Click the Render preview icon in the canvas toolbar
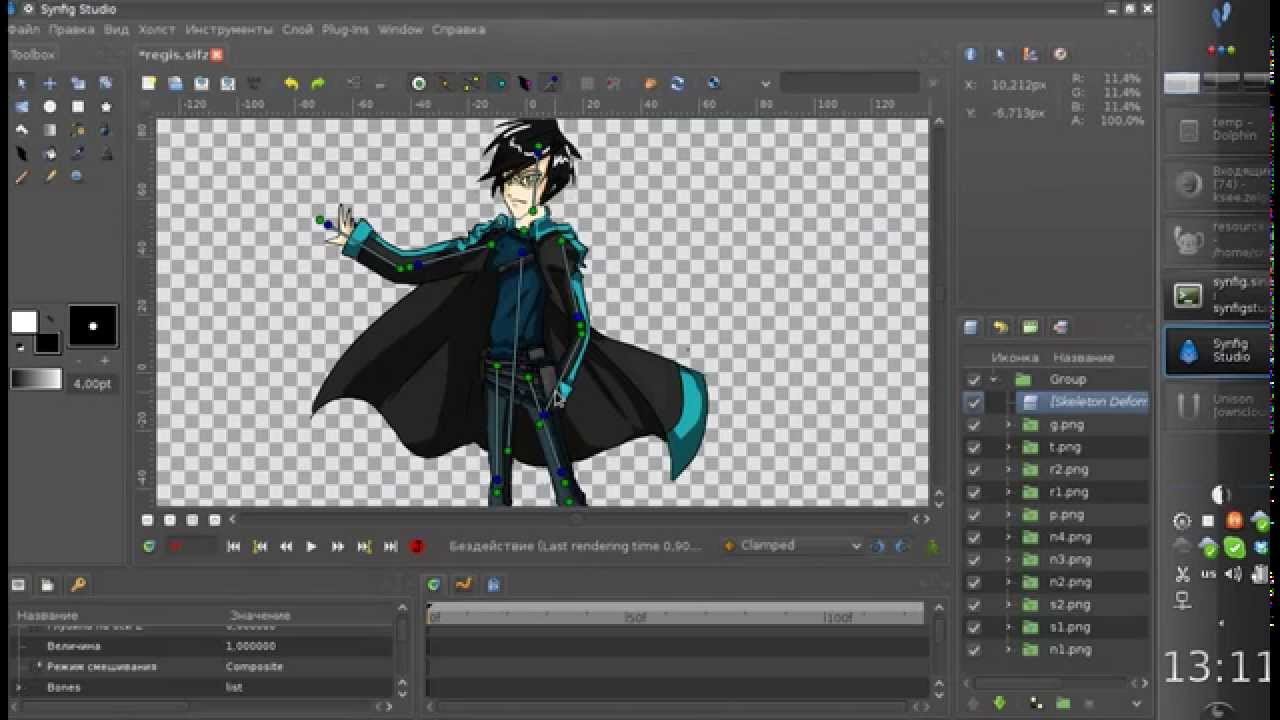Viewport: 1280px width, 720px height. click(713, 84)
